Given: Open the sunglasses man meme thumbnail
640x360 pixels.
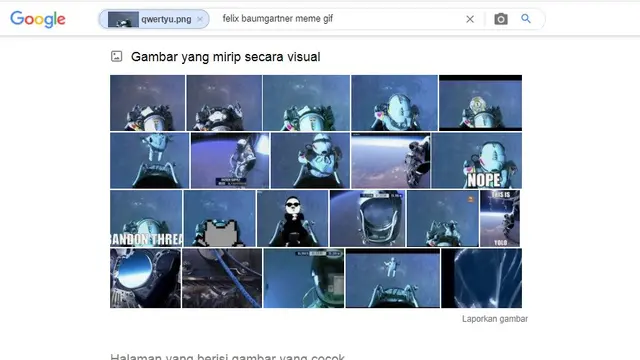Looking at the screenshot, I should pyautogui.click(x=292, y=218).
